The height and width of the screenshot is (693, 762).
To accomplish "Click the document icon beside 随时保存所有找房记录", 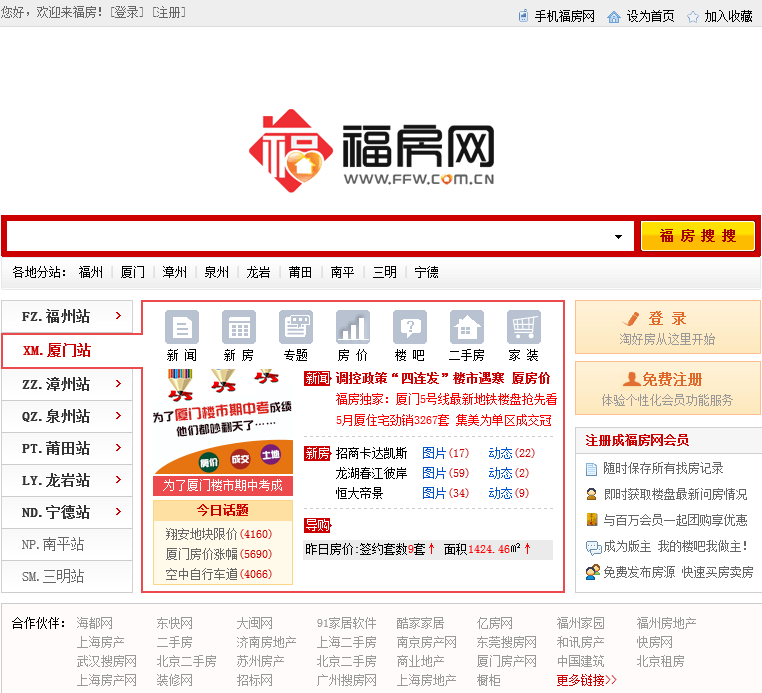I will [591, 469].
